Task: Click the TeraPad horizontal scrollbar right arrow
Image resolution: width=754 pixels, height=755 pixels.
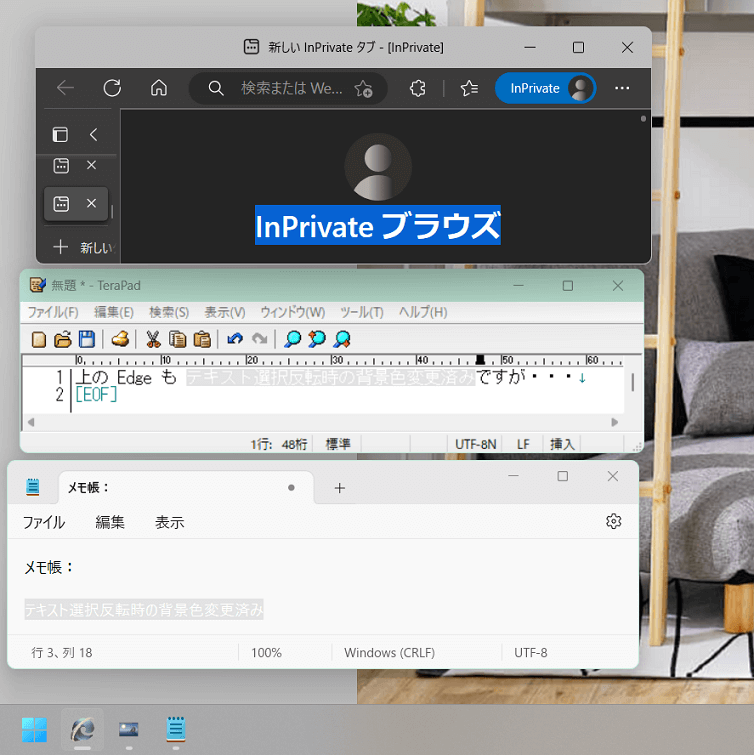Action: coord(615,422)
